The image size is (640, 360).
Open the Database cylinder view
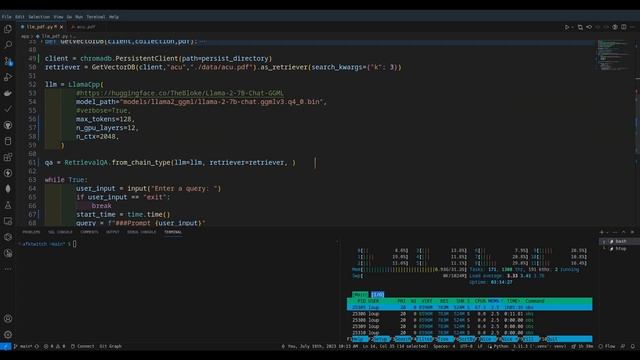click(x=8, y=141)
